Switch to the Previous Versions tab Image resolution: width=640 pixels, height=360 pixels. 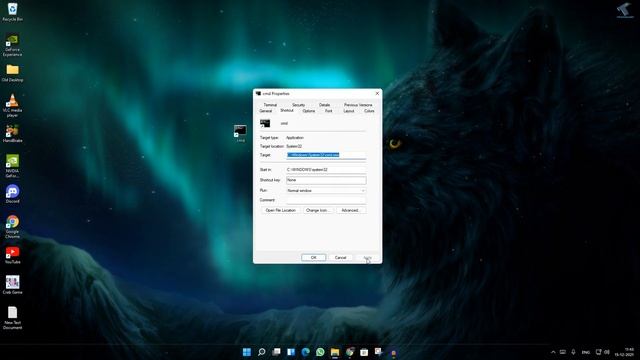tap(358, 105)
